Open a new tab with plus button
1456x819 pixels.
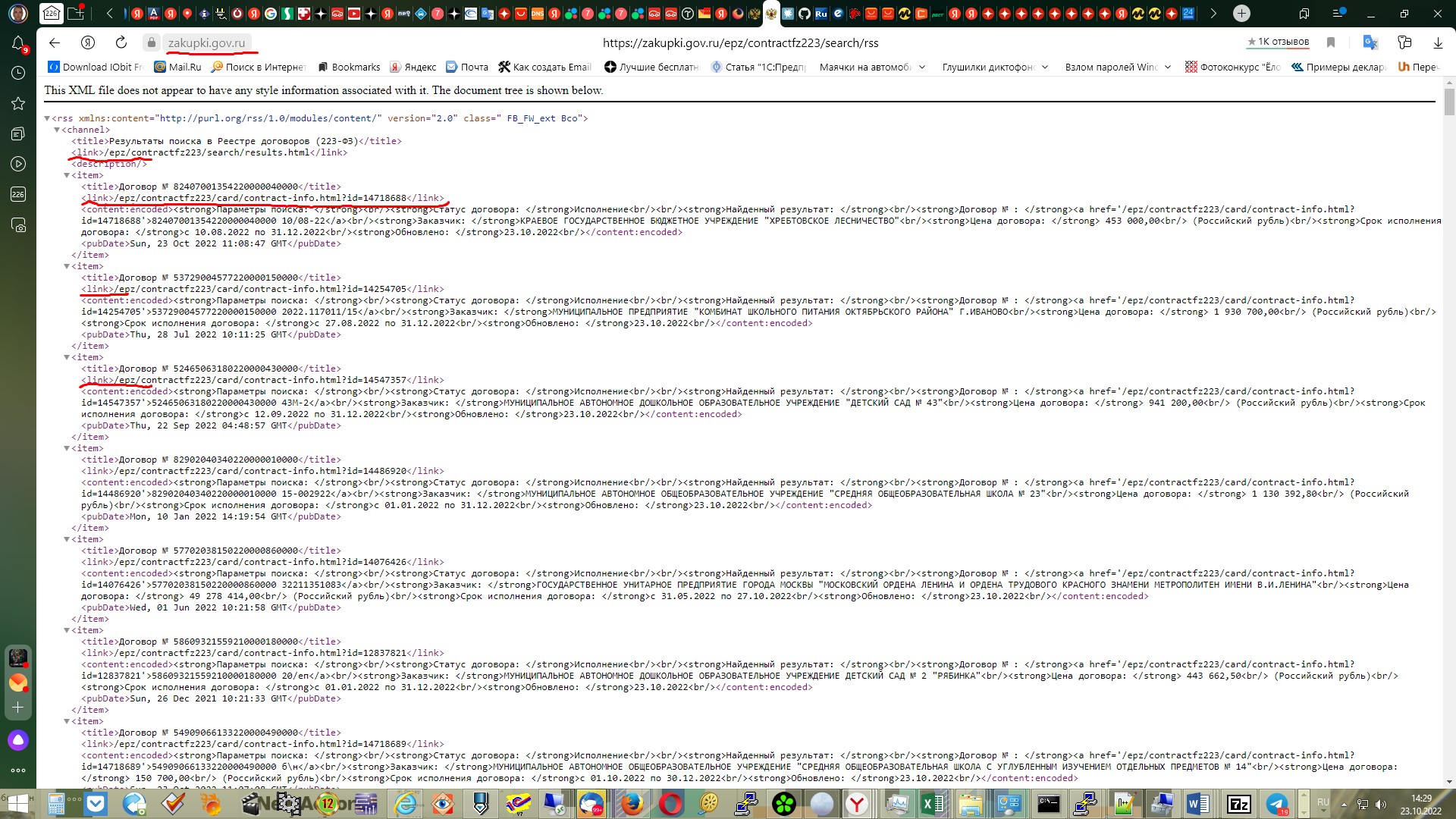(1241, 14)
